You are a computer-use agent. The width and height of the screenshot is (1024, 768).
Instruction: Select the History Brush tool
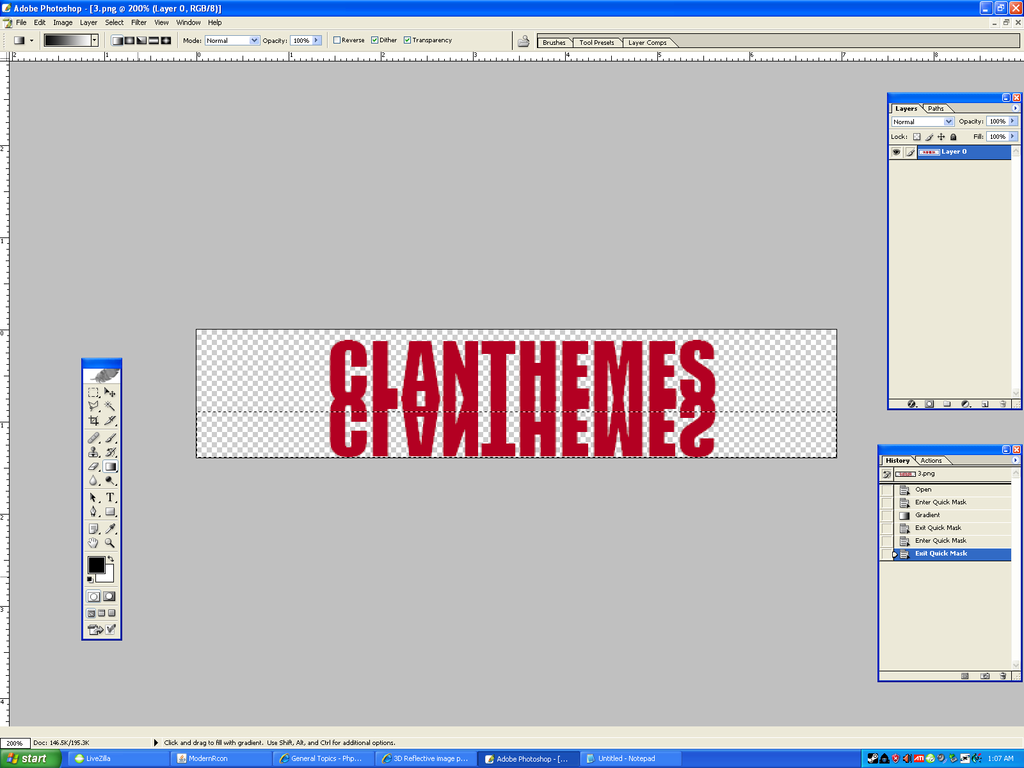pos(110,452)
